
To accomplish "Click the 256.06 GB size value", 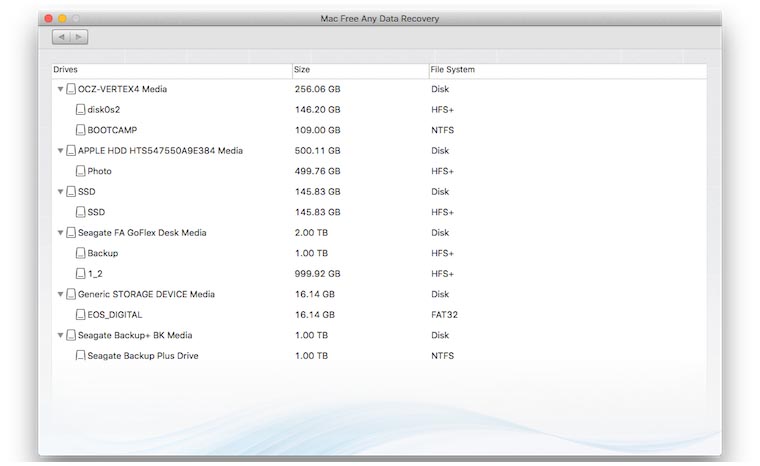I will (317, 89).
